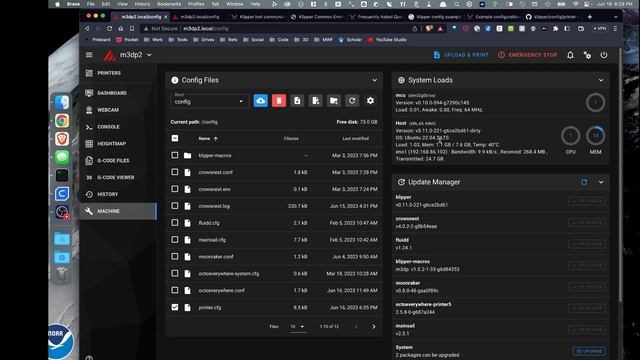Create a new folder icon
The image size is (640, 360).
[x=333, y=101]
